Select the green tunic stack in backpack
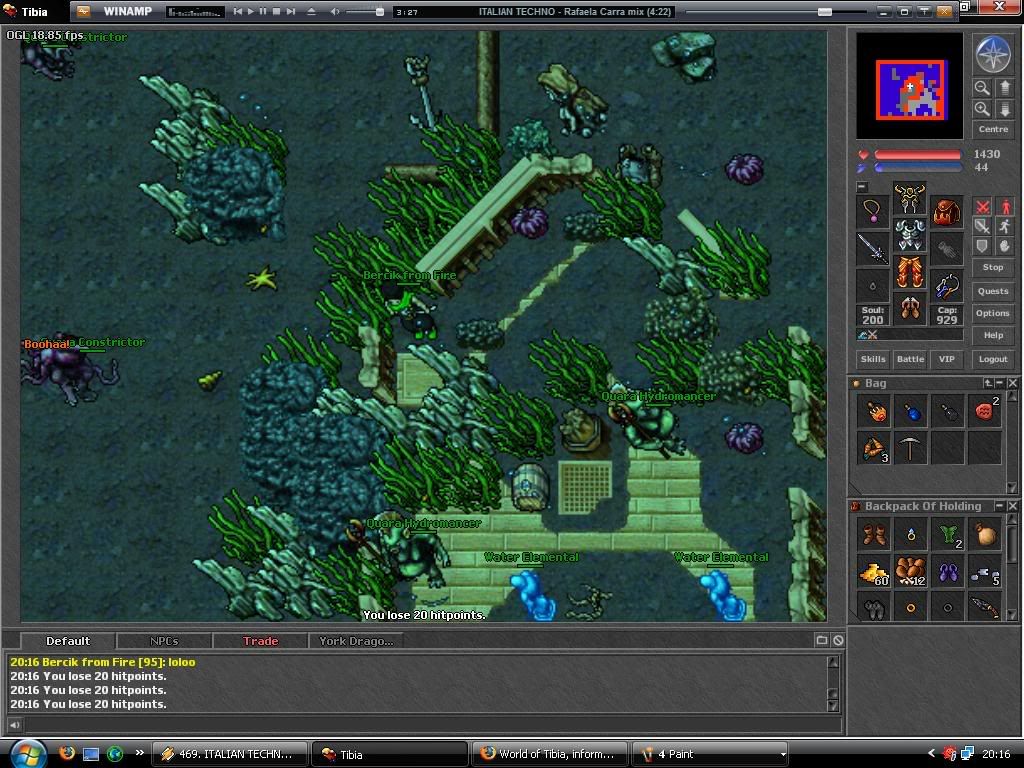Image resolution: width=1024 pixels, height=768 pixels. [948, 535]
